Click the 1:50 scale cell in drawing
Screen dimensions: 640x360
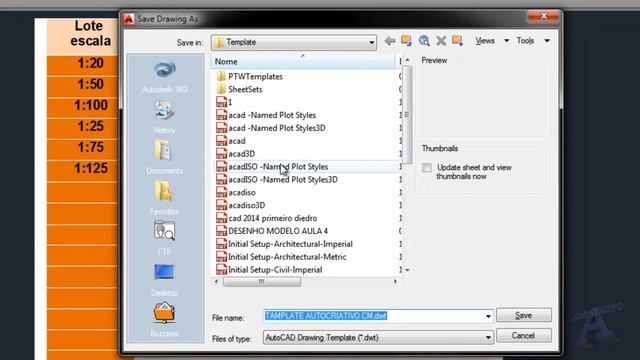pos(90,84)
